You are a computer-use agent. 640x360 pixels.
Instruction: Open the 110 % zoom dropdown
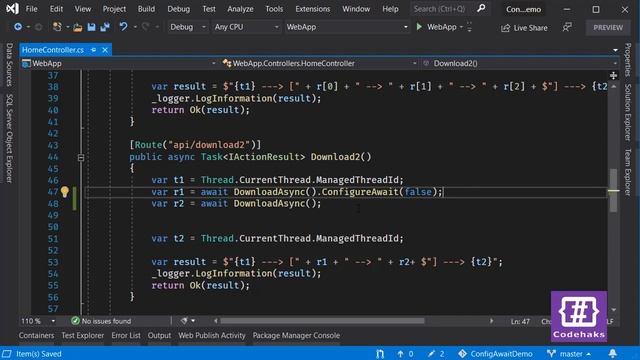pos(38,321)
